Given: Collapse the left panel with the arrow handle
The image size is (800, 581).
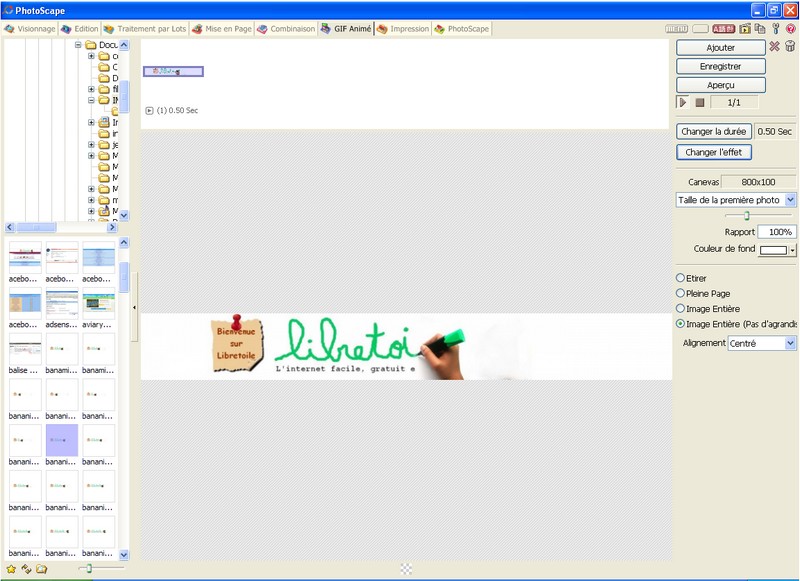Looking at the screenshot, I should (x=134, y=307).
